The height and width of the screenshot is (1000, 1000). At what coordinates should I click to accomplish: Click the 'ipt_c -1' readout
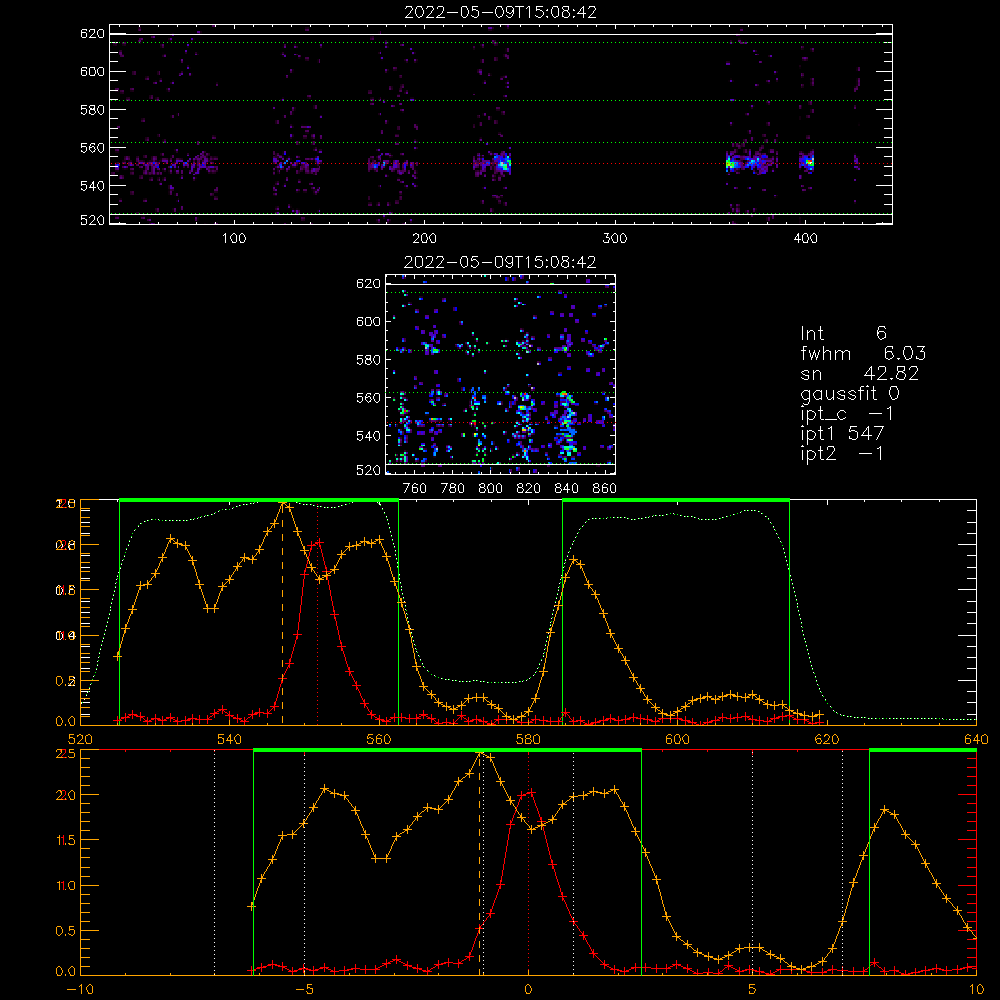tap(847, 414)
